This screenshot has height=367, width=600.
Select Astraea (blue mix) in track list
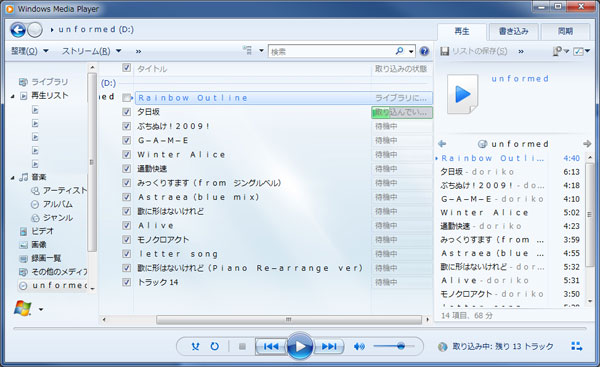coord(198,197)
